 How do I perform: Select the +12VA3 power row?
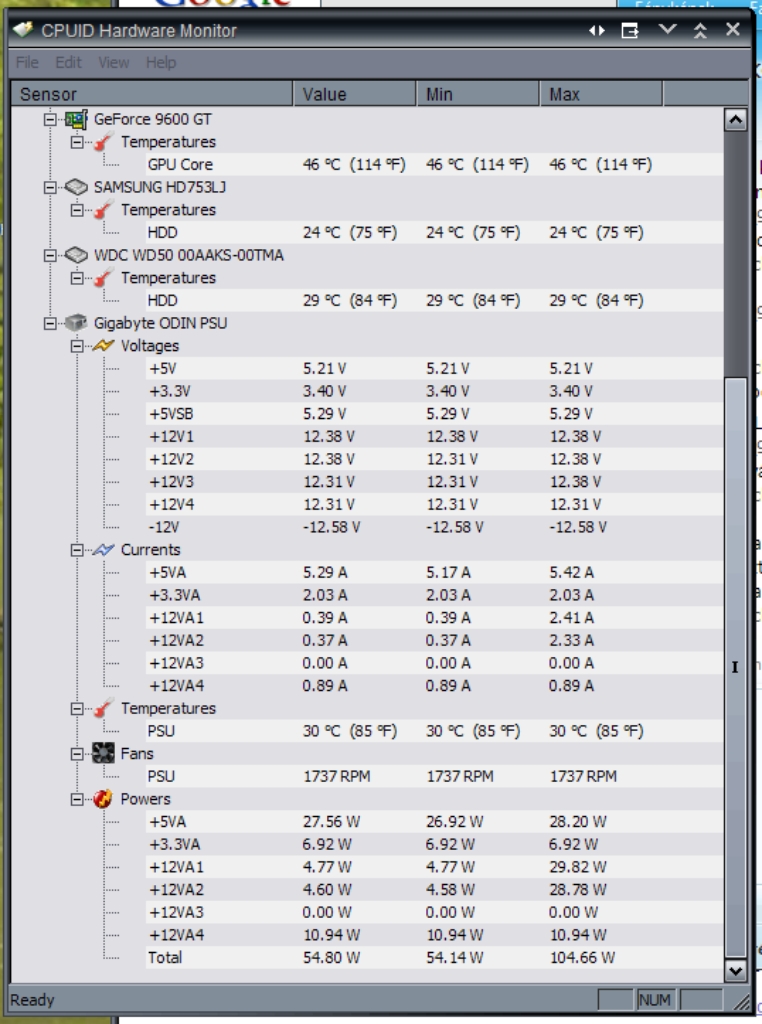click(x=434, y=912)
